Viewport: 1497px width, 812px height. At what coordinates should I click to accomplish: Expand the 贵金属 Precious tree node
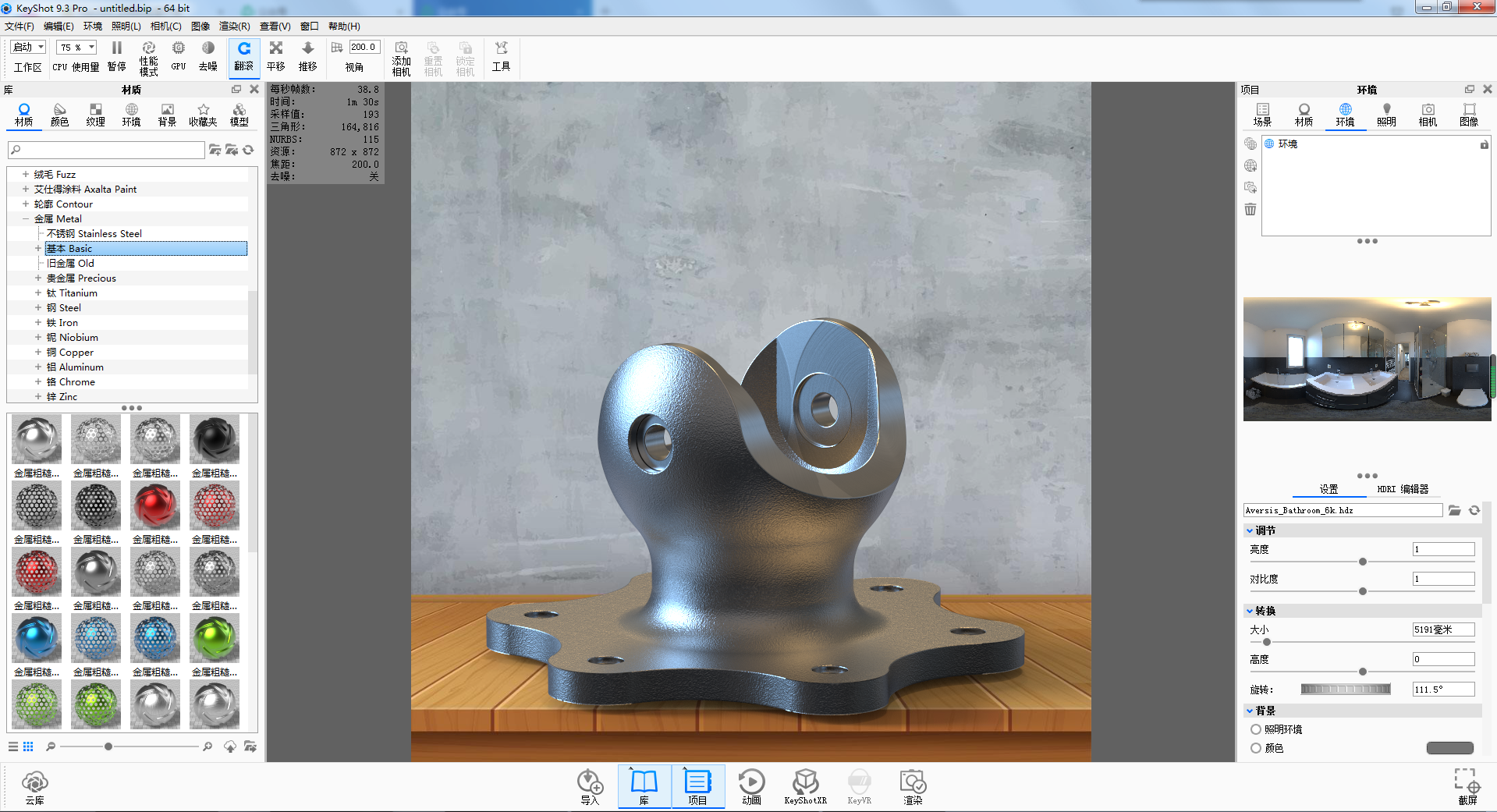coord(38,278)
